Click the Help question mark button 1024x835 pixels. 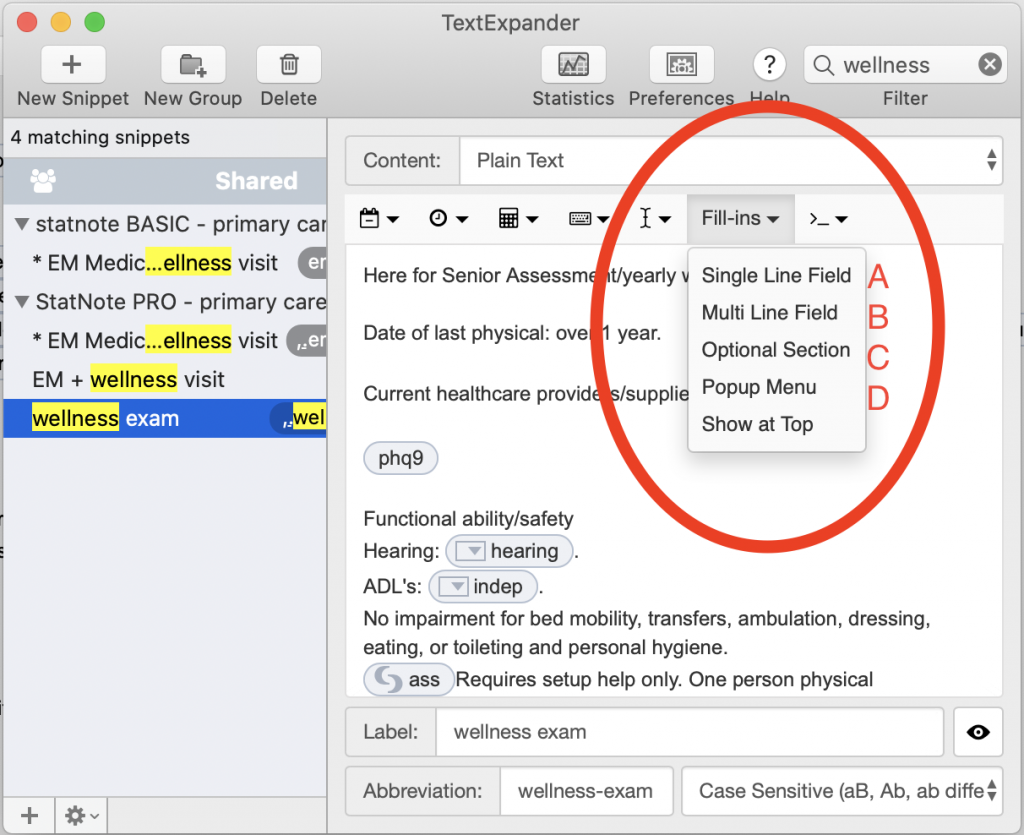(769, 65)
